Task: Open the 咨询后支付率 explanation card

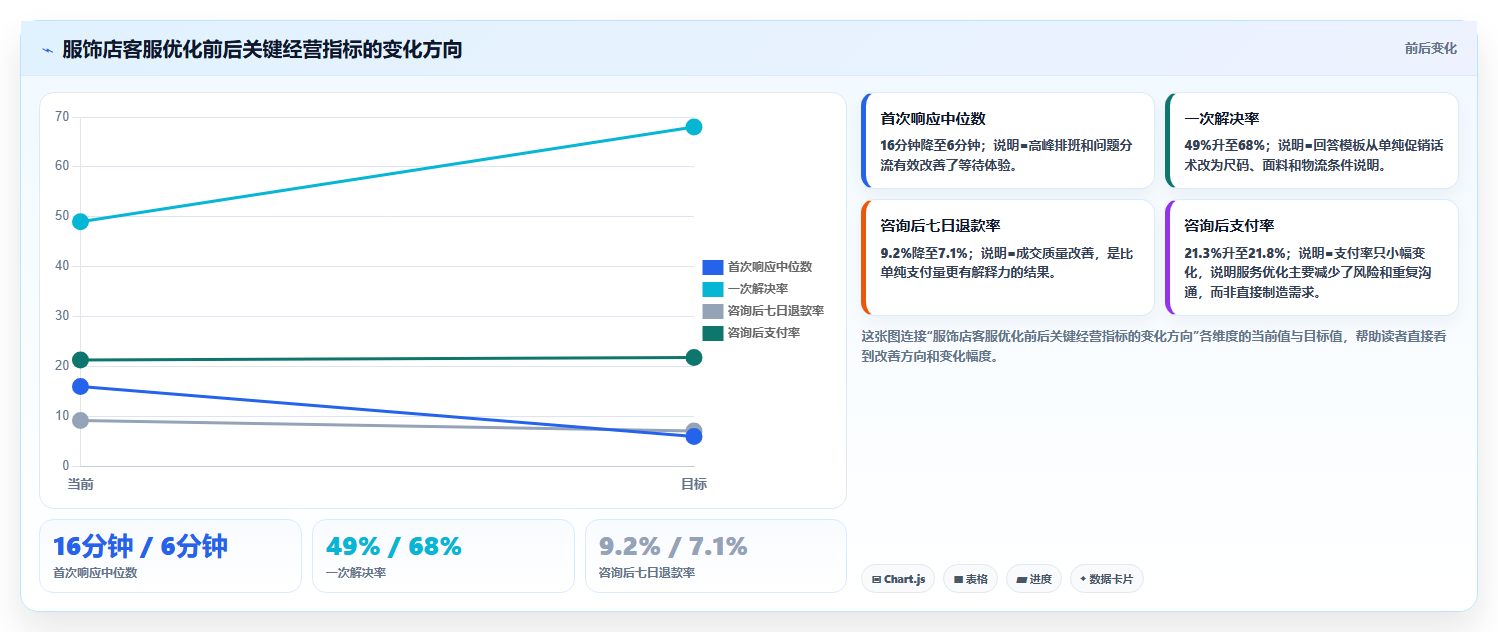Action: (1312, 258)
